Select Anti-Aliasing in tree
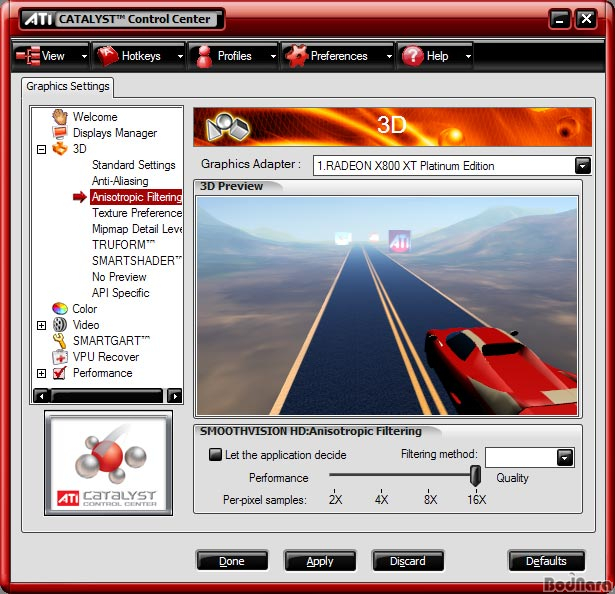This screenshot has height=594, width=615. click(x=120, y=181)
